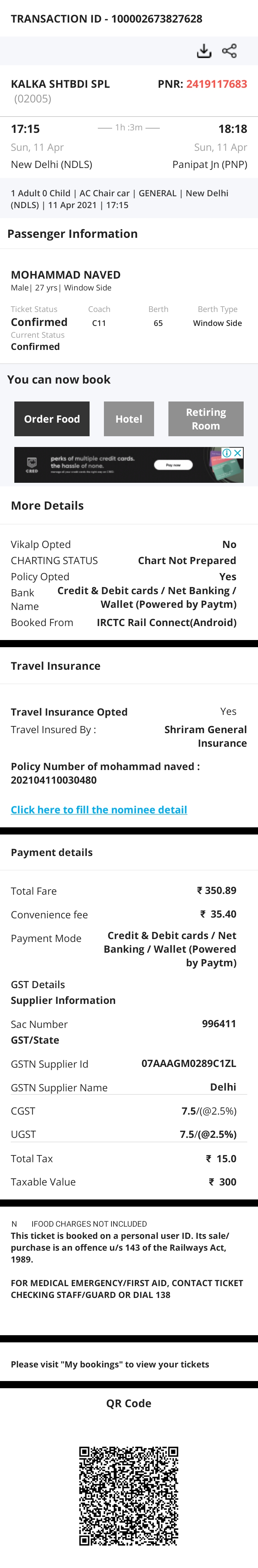Tap the share icon beside the download icon
Screen dimensions: 258x1568
tap(229, 51)
